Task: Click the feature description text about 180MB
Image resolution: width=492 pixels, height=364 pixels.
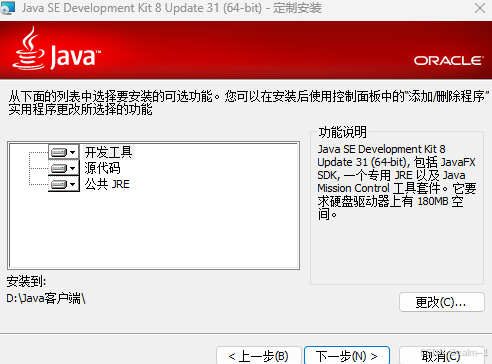Action: pyautogui.click(x=397, y=181)
